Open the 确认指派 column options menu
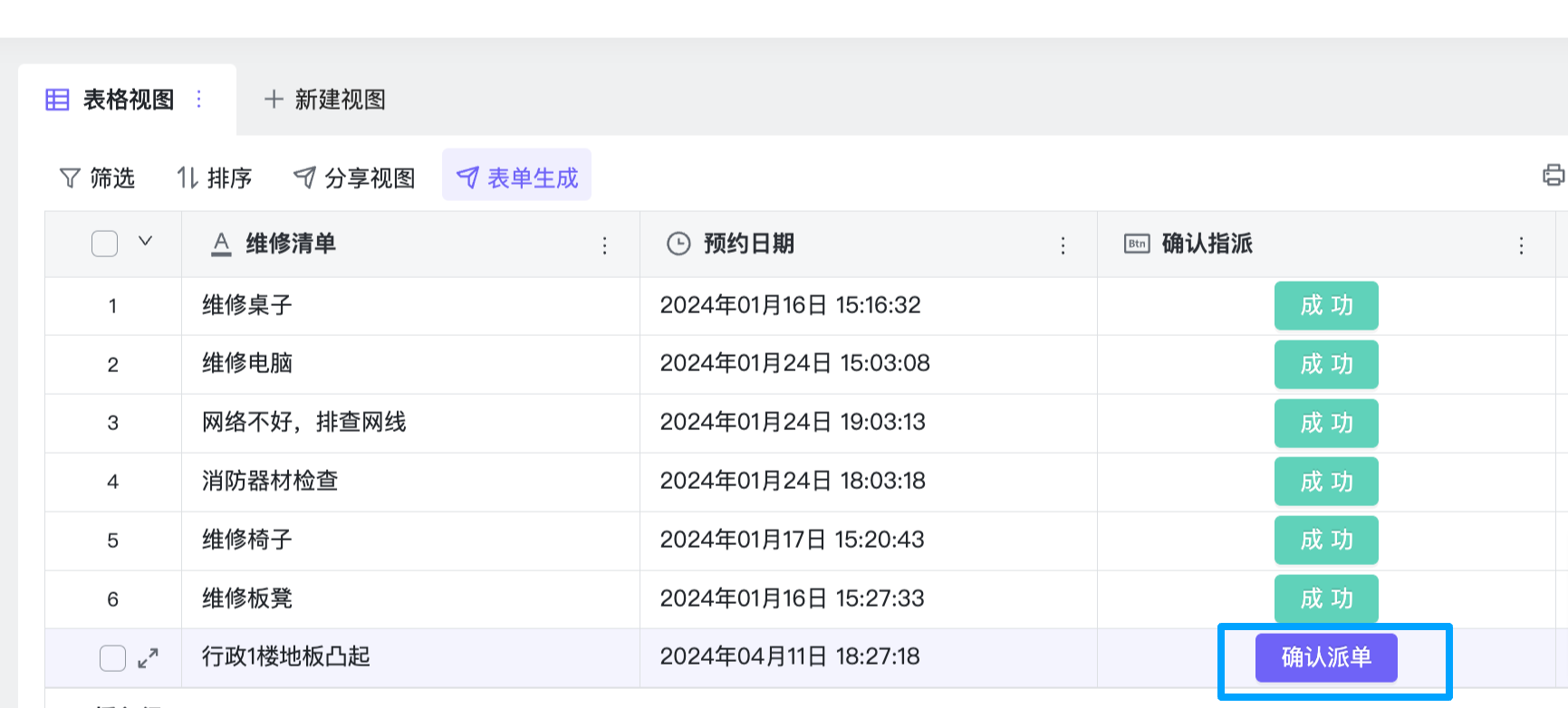 1521,245
